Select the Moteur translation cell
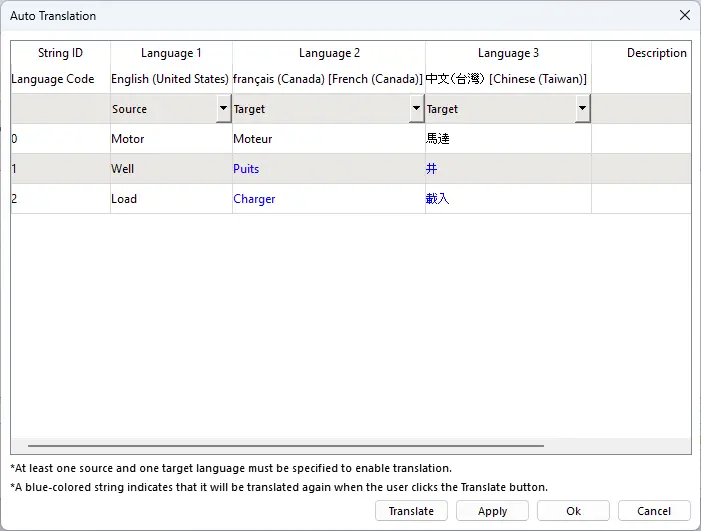This screenshot has width=701, height=531. tap(329, 139)
